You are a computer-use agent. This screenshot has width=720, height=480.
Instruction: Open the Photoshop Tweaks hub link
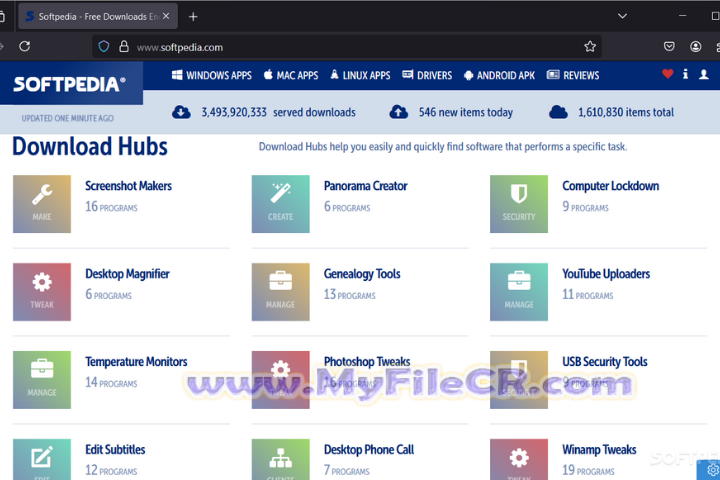point(367,362)
